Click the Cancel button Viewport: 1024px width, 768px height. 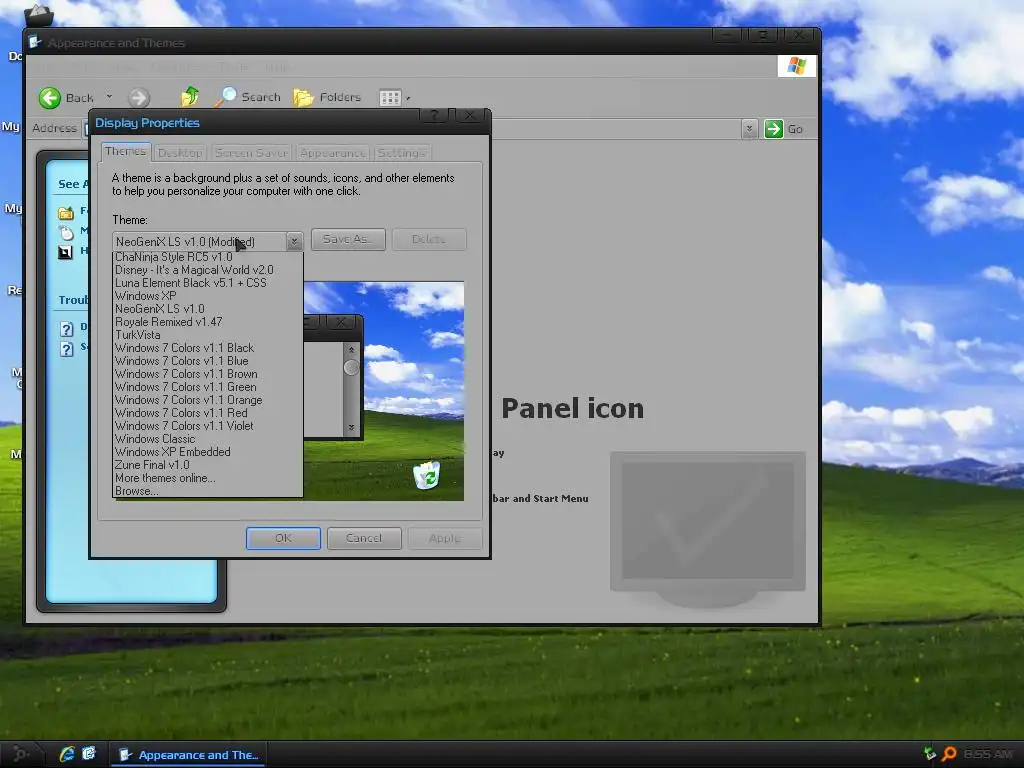[364, 538]
